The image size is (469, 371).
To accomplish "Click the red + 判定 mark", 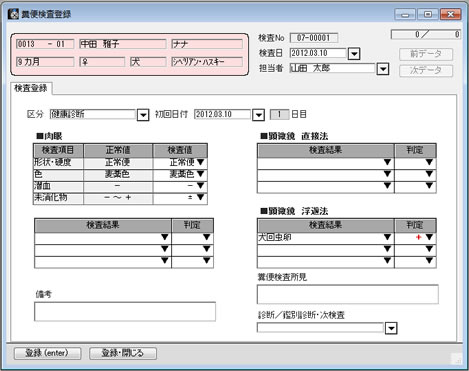I will 419,237.
